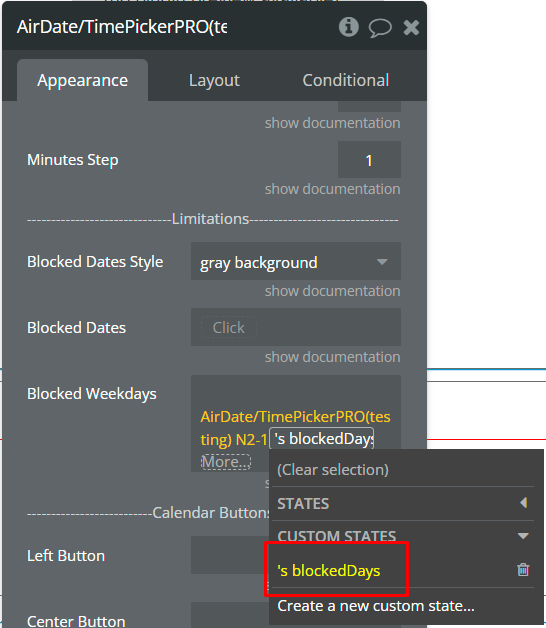Screen dimensions: 546x628
Task: Open the element info icon in header
Action: click(349, 27)
